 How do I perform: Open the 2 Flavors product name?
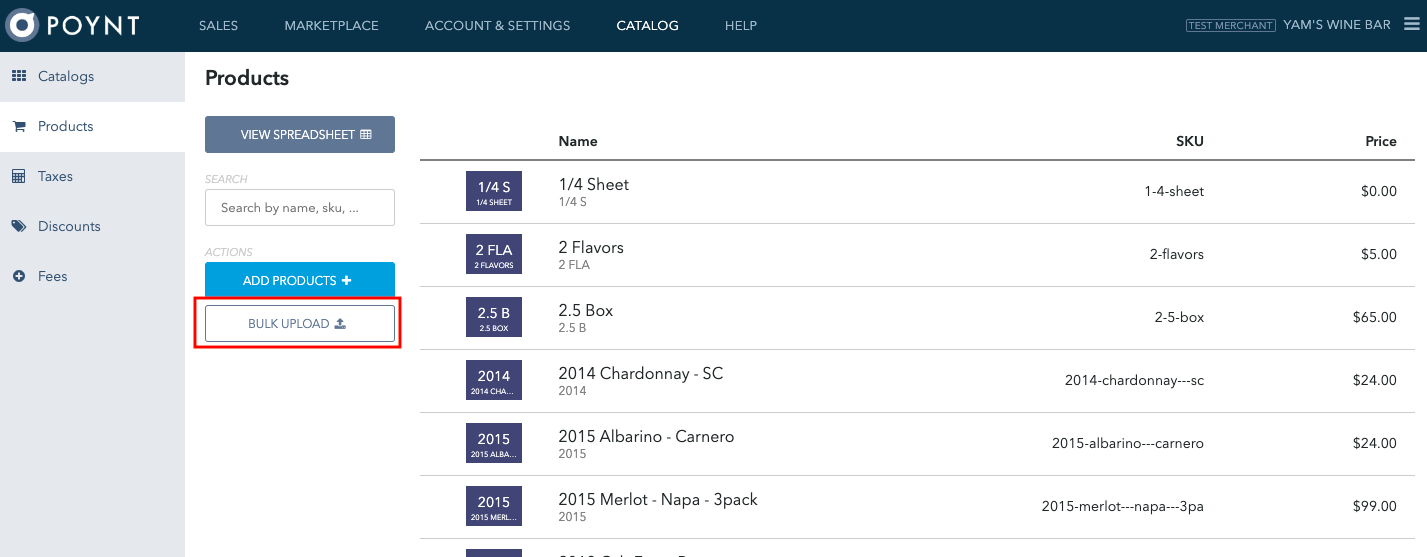[x=591, y=247]
